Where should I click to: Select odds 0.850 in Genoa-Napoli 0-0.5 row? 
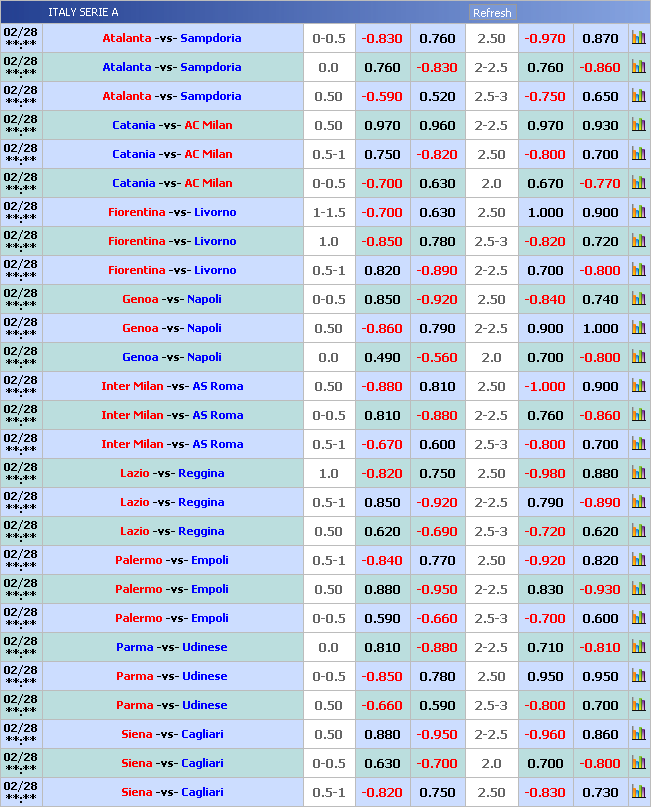point(382,299)
